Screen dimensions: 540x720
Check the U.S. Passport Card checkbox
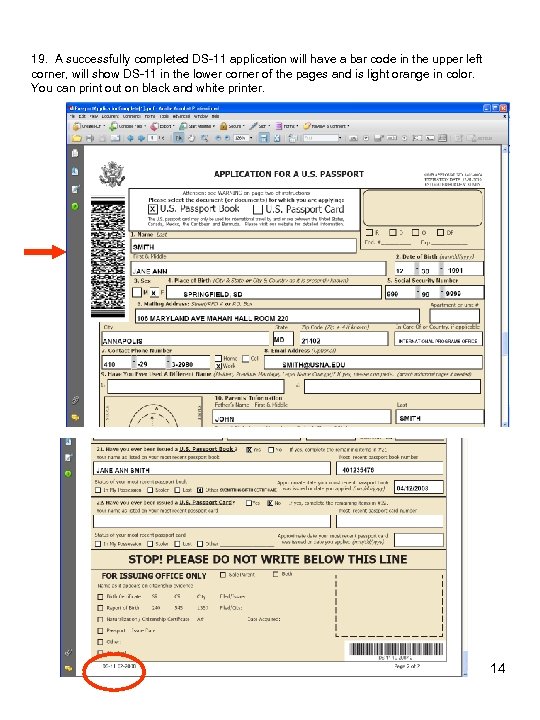258,209
